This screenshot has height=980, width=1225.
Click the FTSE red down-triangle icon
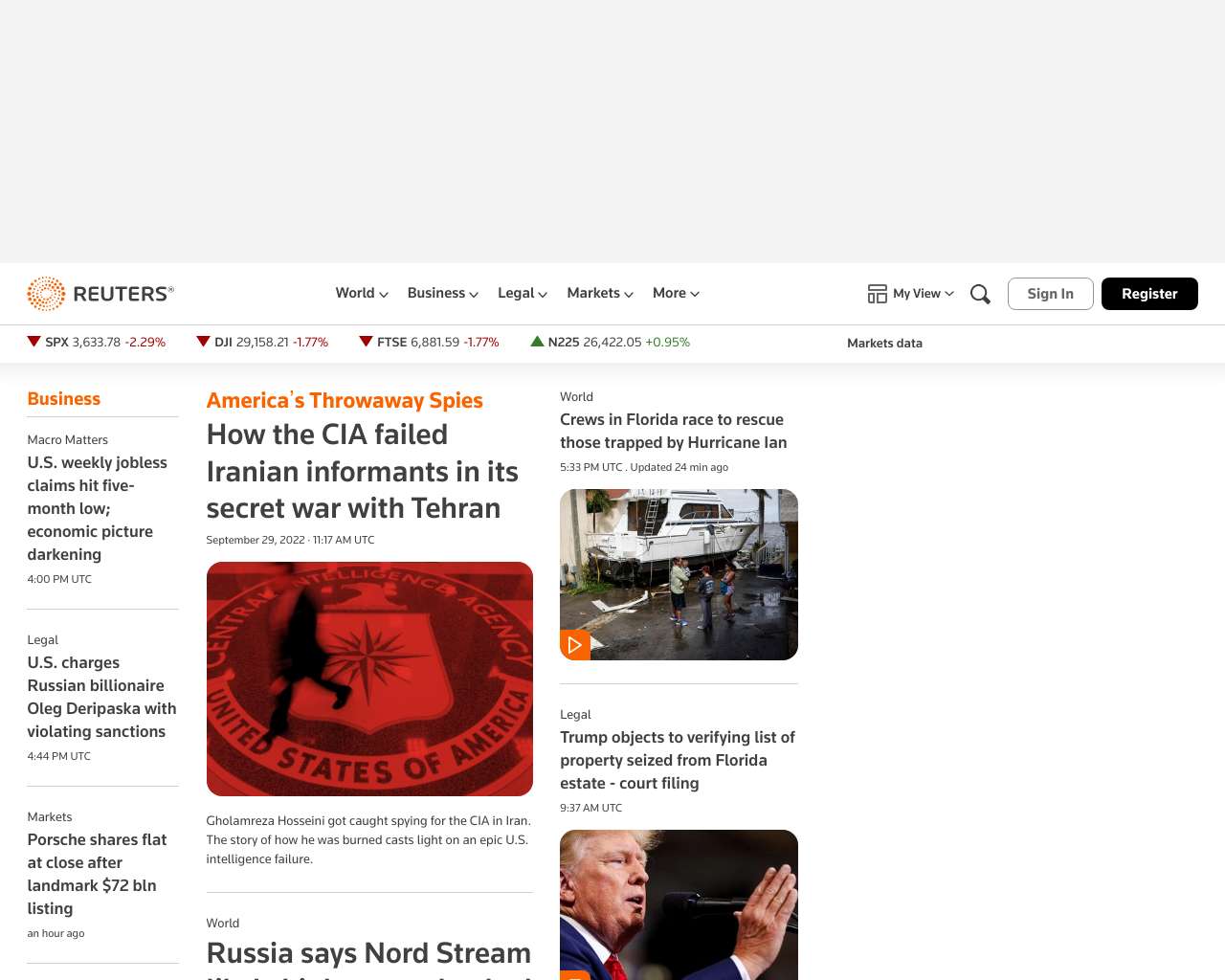click(x=366, y=342)
